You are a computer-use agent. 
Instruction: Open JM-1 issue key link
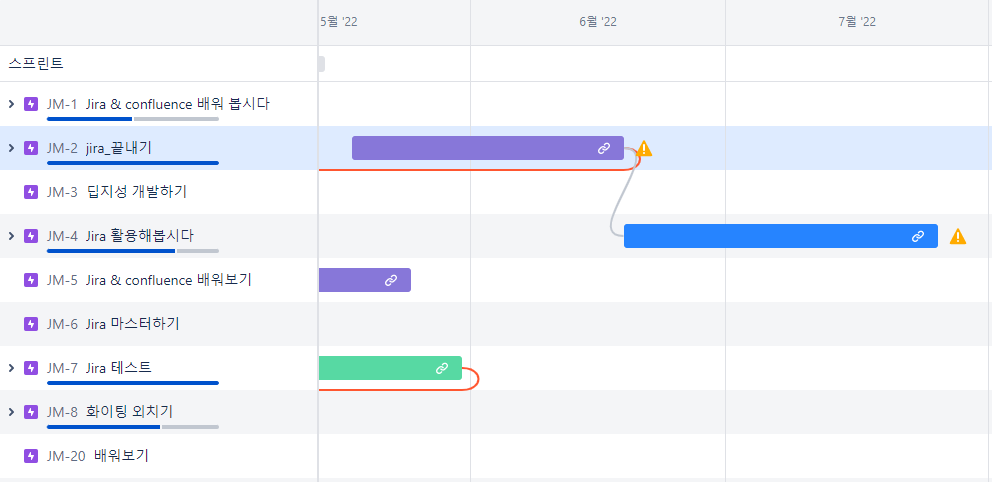pyautogui.click(x=62, y=104)
